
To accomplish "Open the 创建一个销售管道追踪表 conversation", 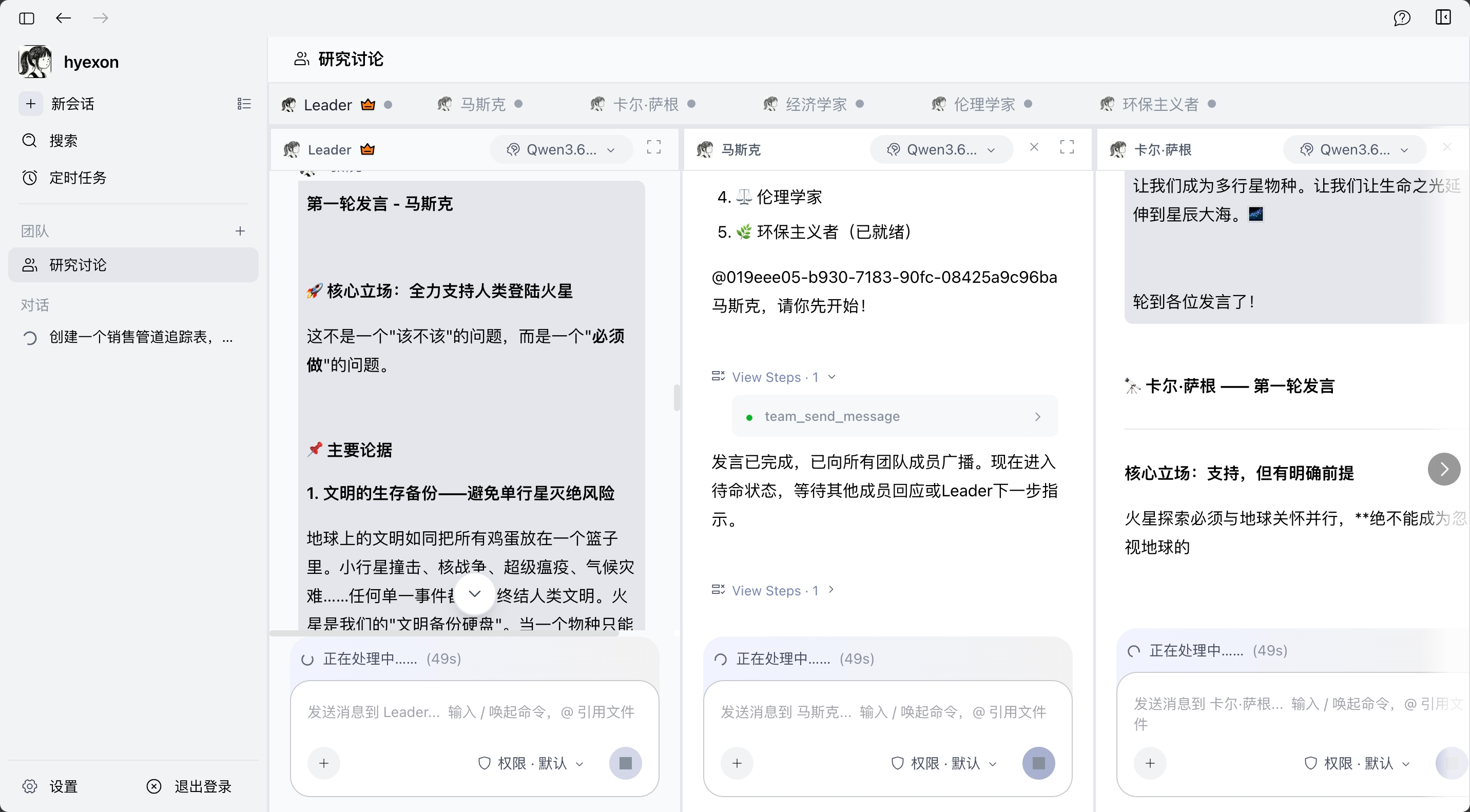I will pyautogui.click(x=133, y=338).
